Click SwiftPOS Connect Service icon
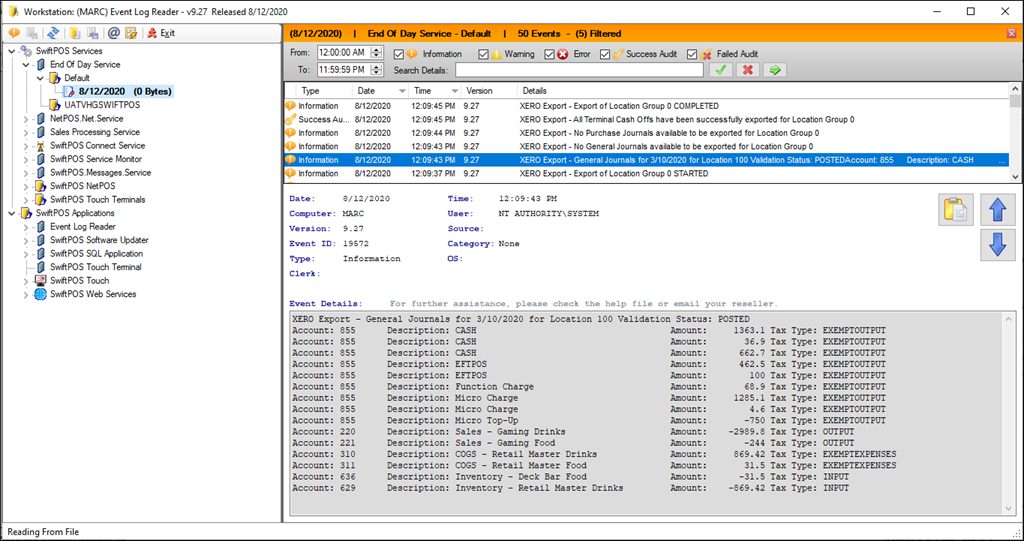Screen dimensions: 1024x541 tap(40, 146)
